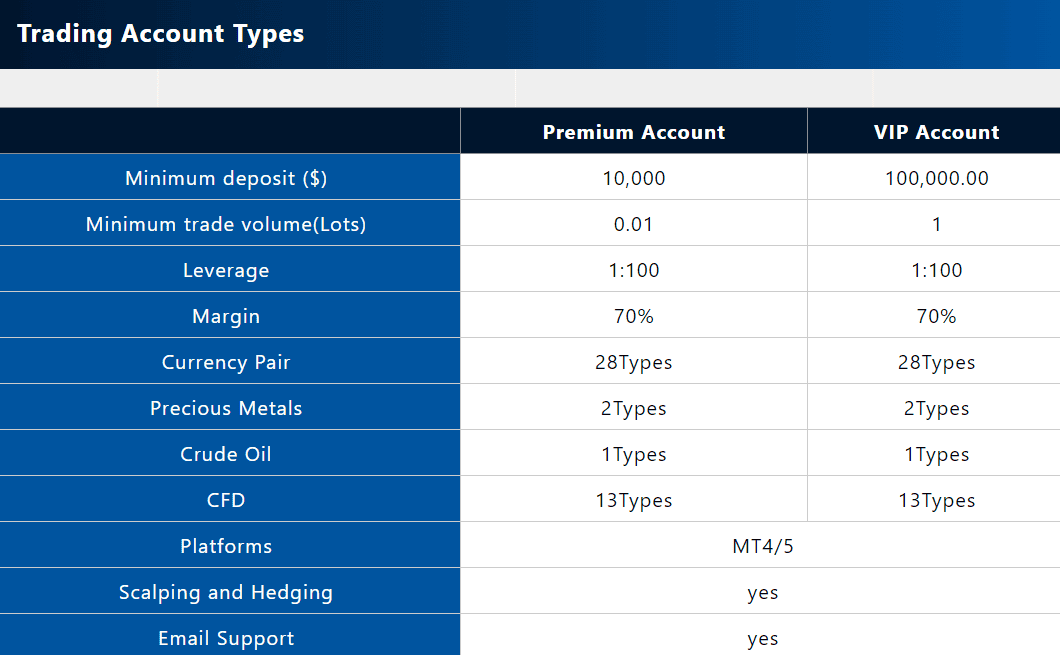
Task: Click the Premium trade volume '0.01'
Action: click(x=633, y=224)
